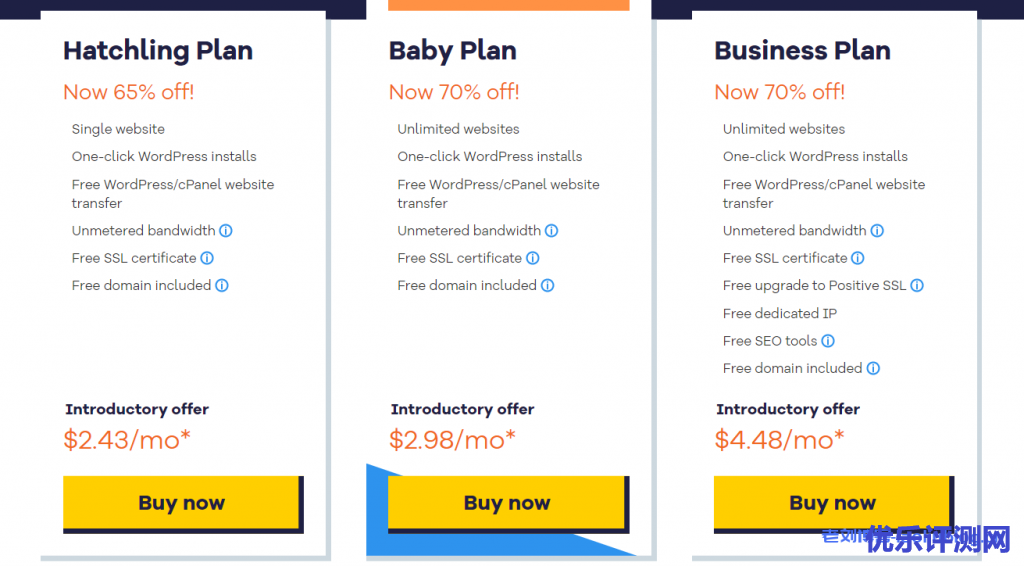1024x566 pixels.
Task: Click info icon beside Baby Plan Free domain included
Action: [x=548, y=286]
